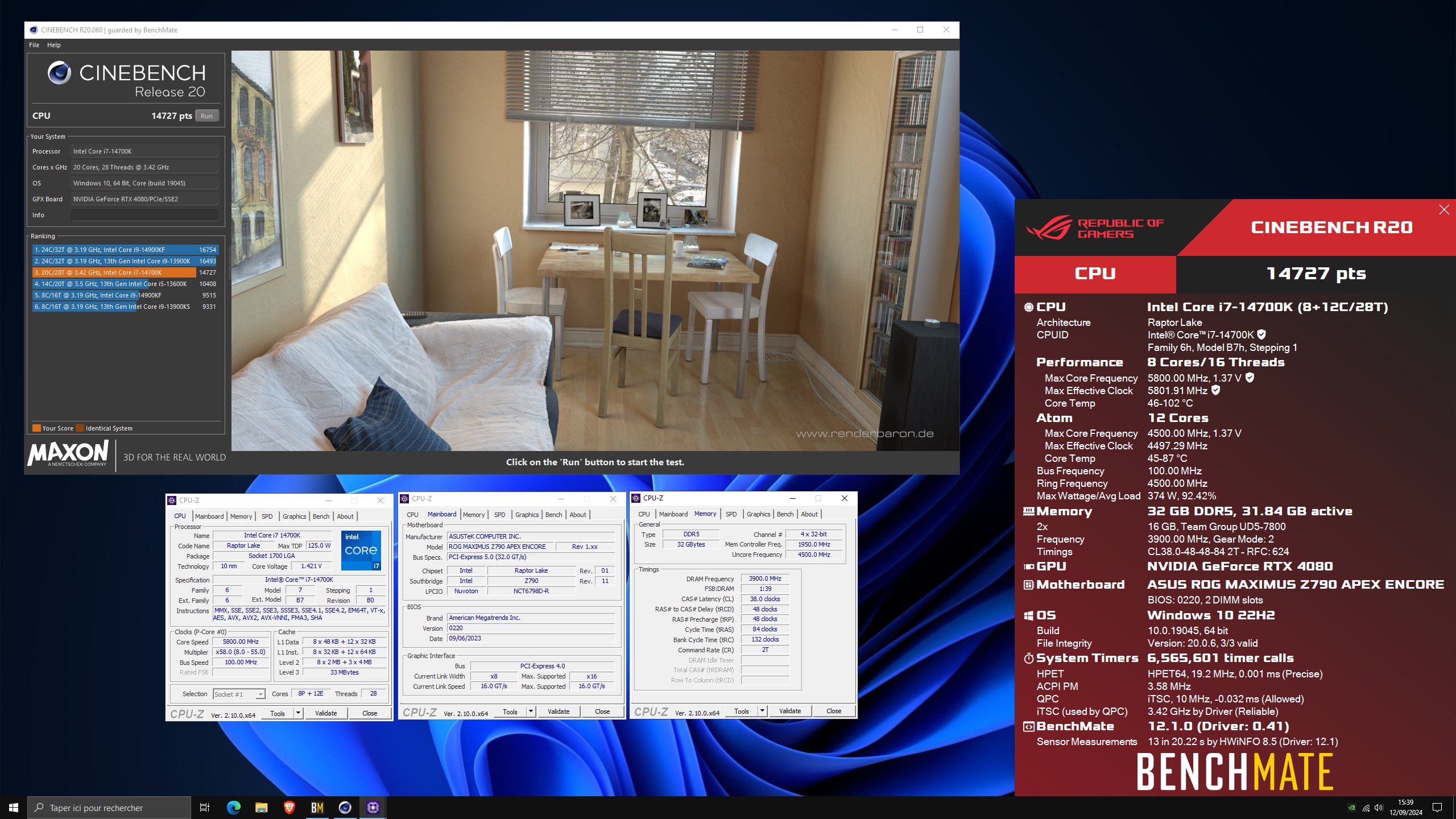The image size is (1456, 819).
Task: Click Validate in left CPU-Z window
Action: coord(326,713)
